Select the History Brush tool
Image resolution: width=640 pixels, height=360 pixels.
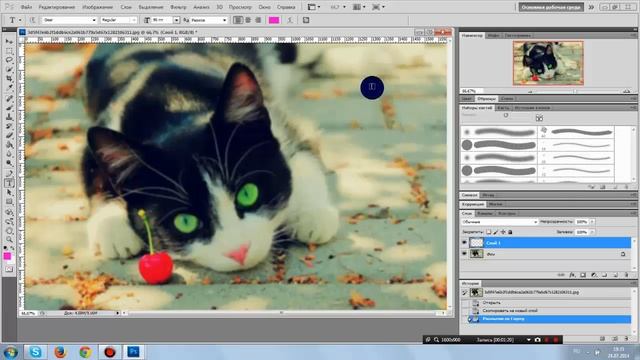click(x=9, y=126)
